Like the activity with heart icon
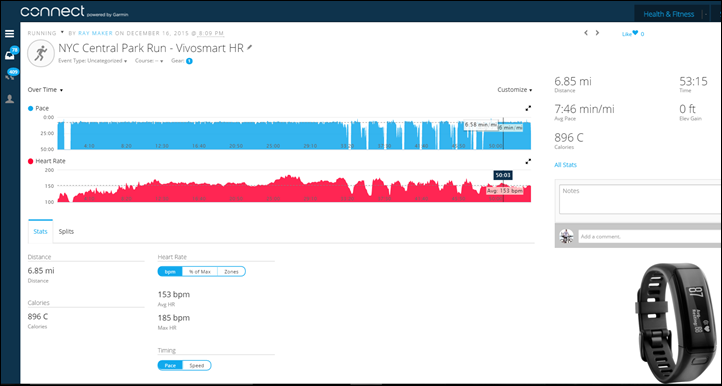Screen dimensions: 722x386 coord(635,33)
